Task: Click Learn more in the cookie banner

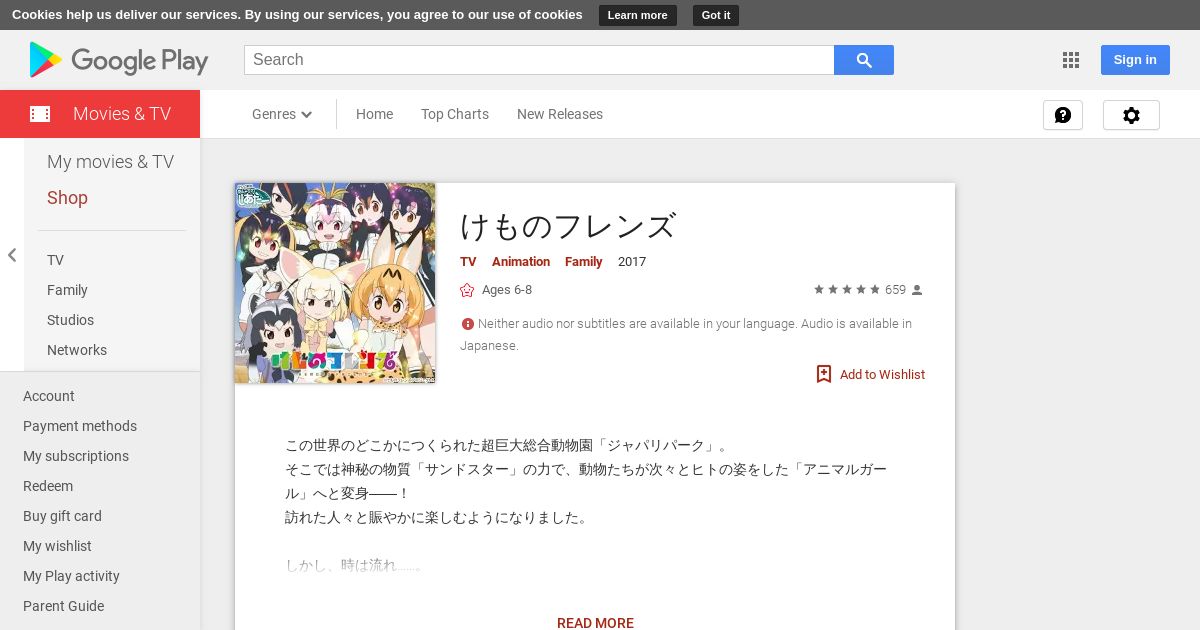Action: click(x=637, y=15)
